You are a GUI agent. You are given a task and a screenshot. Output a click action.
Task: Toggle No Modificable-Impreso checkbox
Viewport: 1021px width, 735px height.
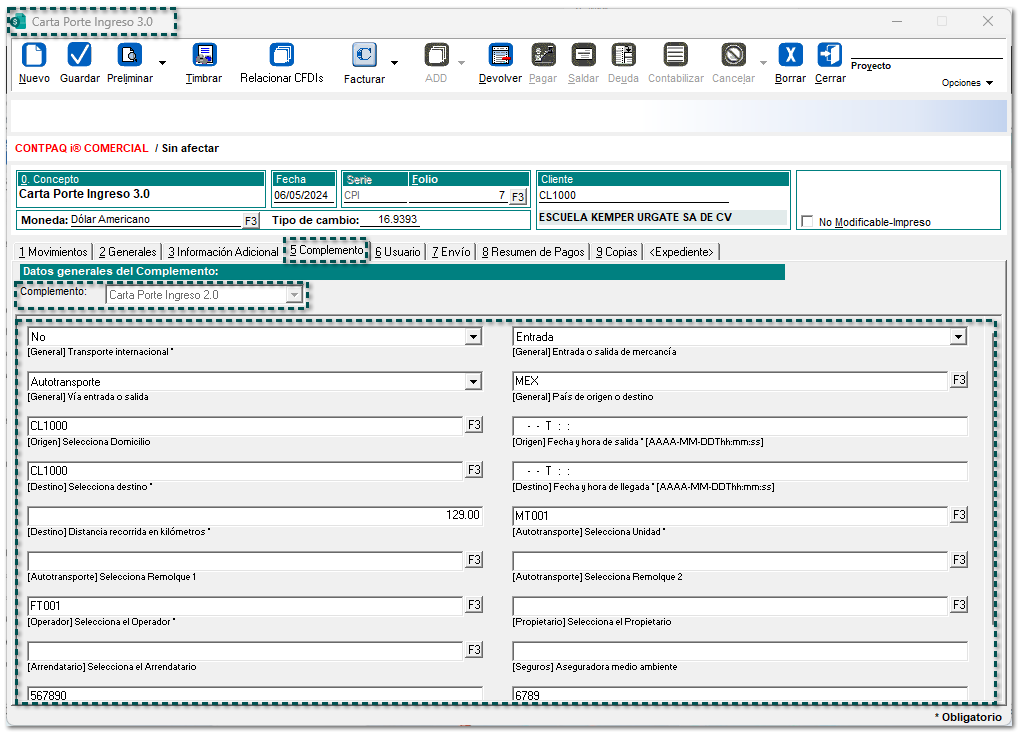(807, 222)
